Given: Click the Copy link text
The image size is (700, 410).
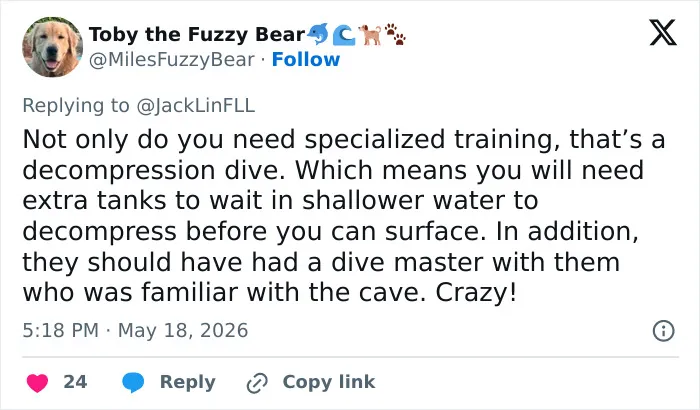Looking at the screenshot, I should point(329,382).
